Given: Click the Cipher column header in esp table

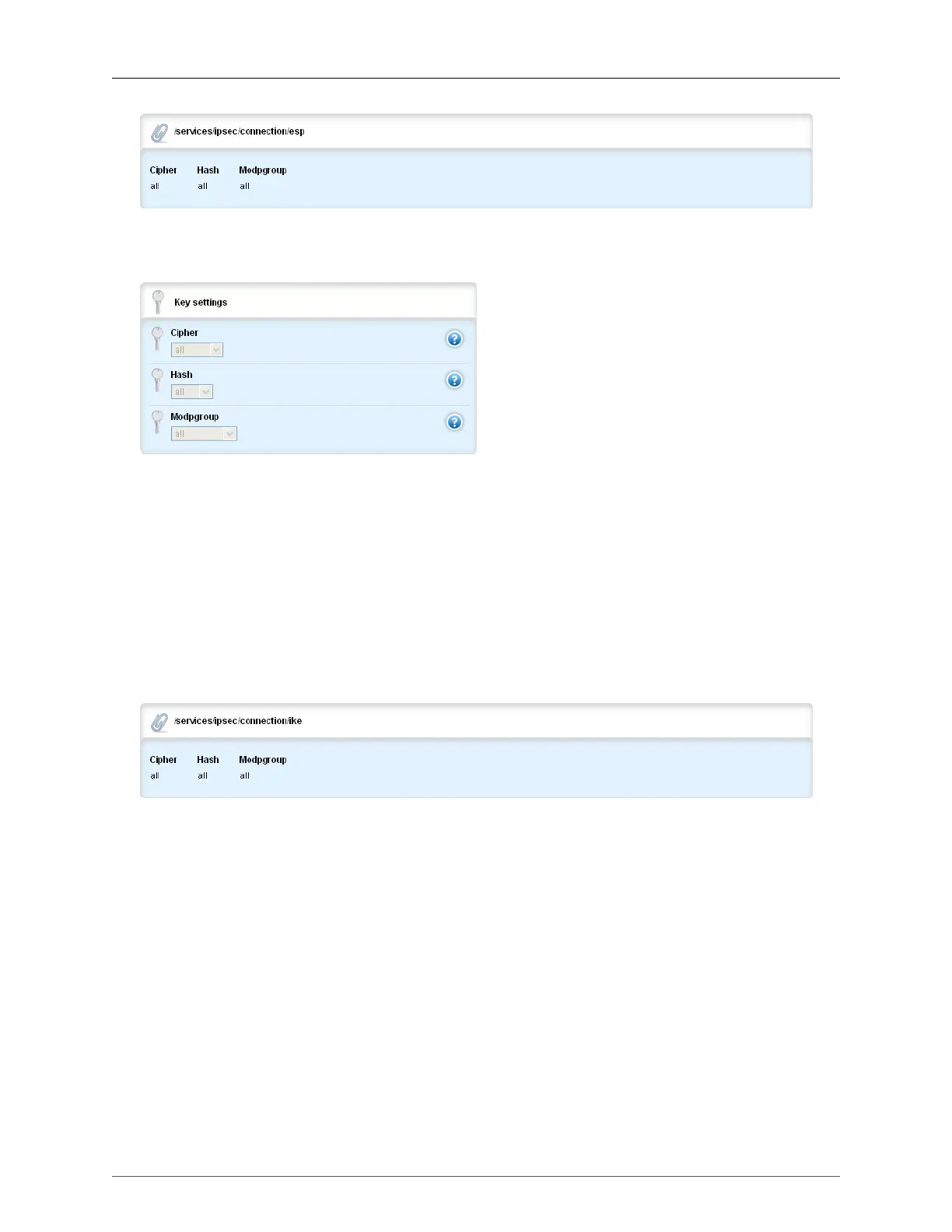Looking at the screenshot, I should 163,170.
